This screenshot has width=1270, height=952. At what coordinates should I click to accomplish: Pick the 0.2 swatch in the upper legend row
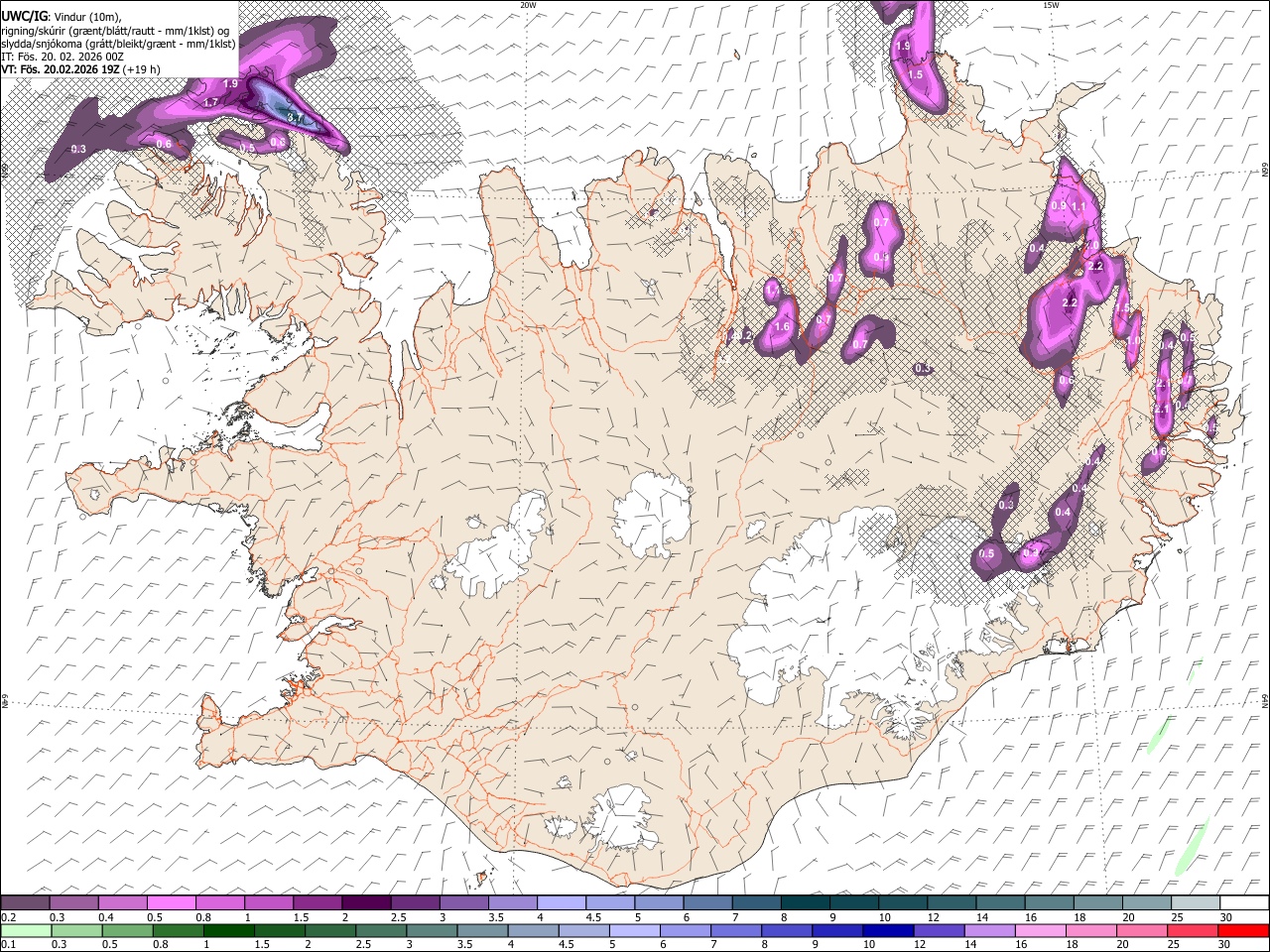25,902
